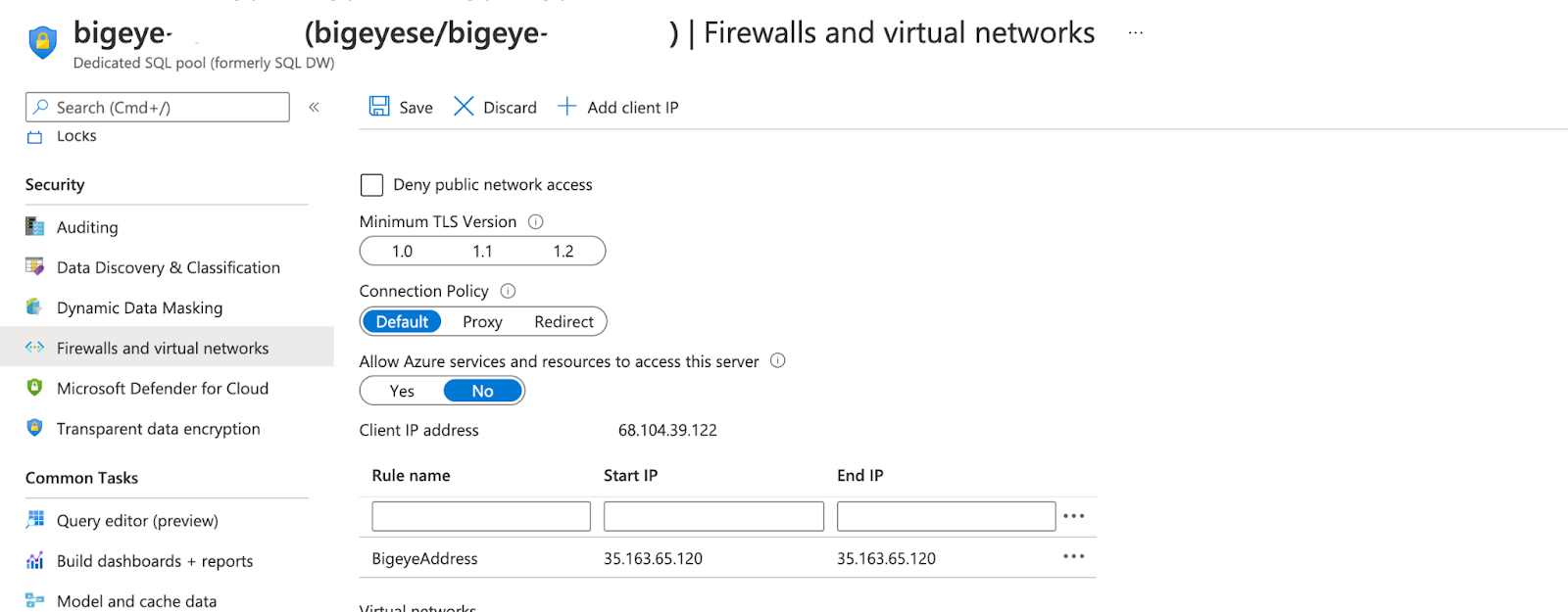The image size is (1568, 612).
Task: Open Locks in sidebar menu
Action: click(x=76, y=136)
